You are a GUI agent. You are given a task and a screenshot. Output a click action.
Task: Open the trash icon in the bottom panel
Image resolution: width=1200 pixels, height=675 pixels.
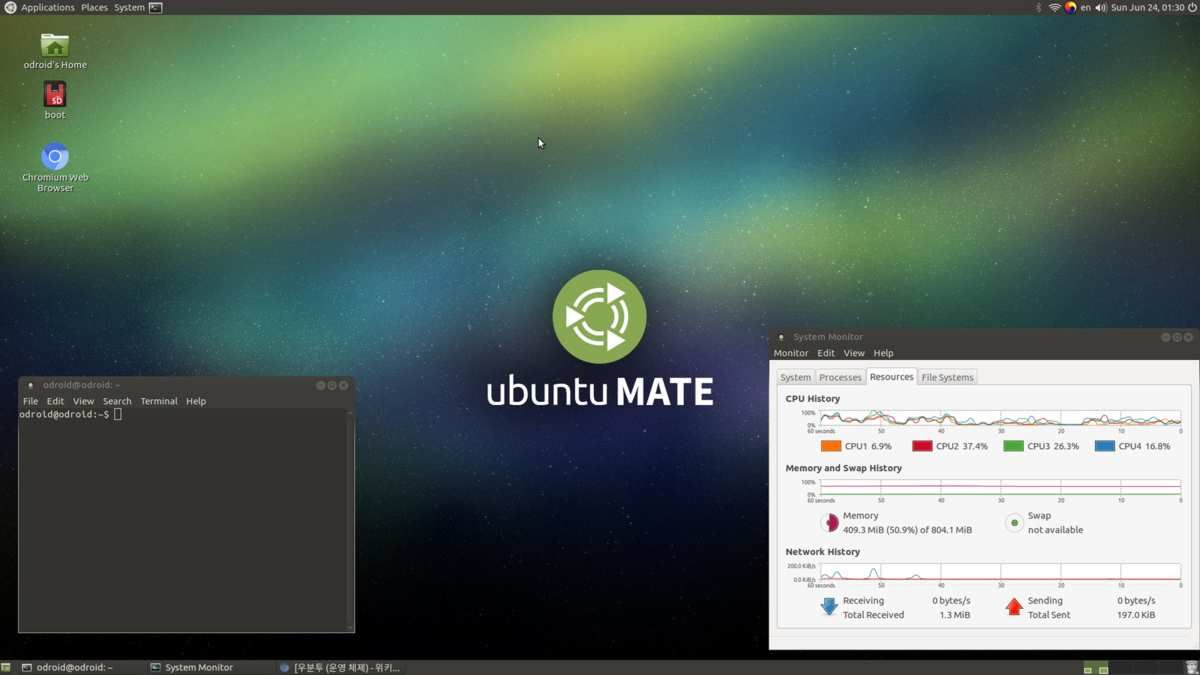(x=1191, y=667)
